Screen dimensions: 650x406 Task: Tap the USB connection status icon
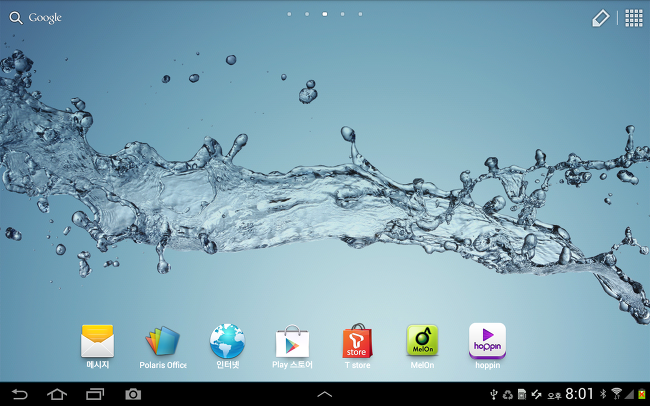(x=493, y=394)
